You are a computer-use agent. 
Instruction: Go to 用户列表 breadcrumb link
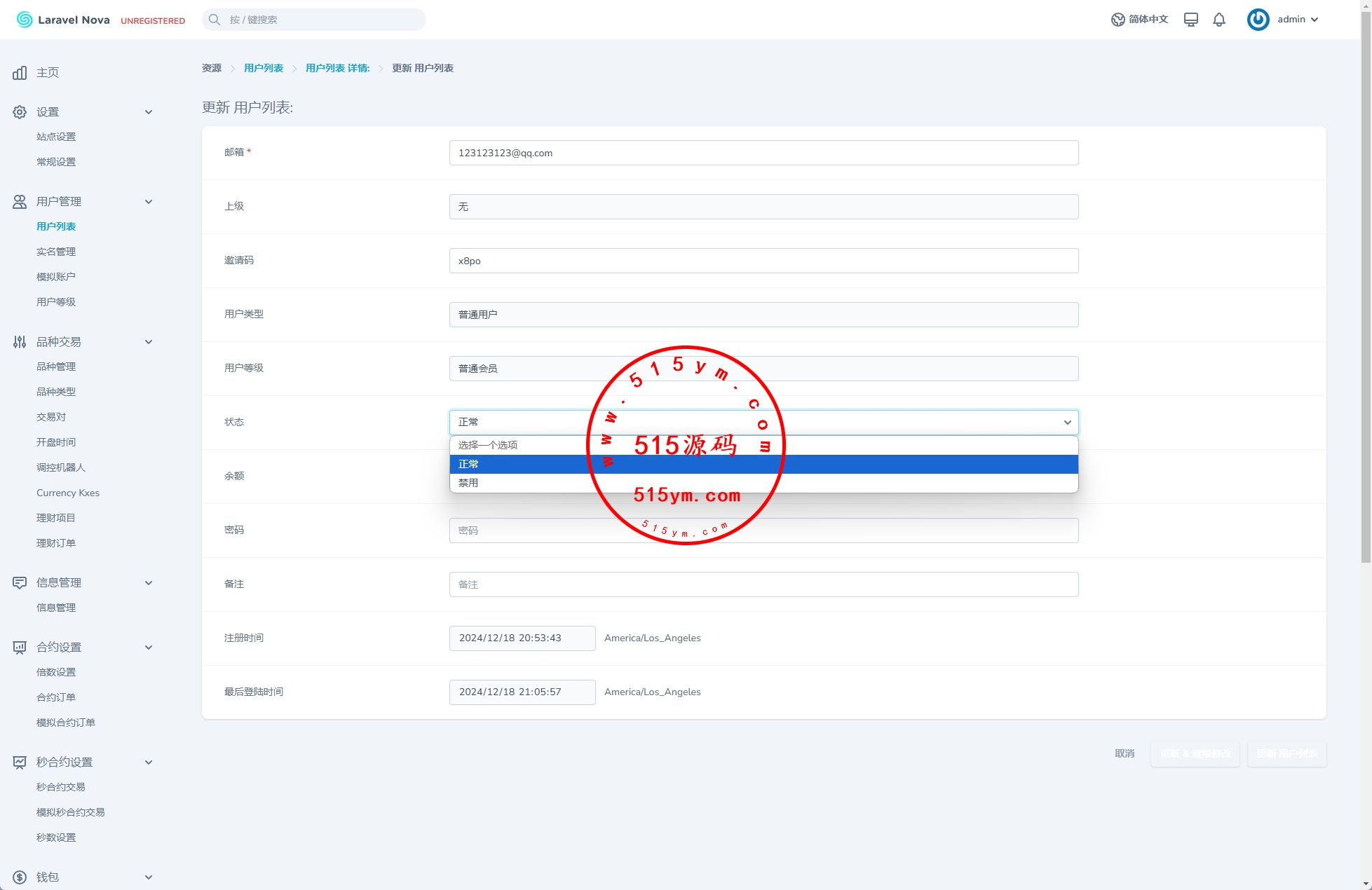(x=264, y=68)
